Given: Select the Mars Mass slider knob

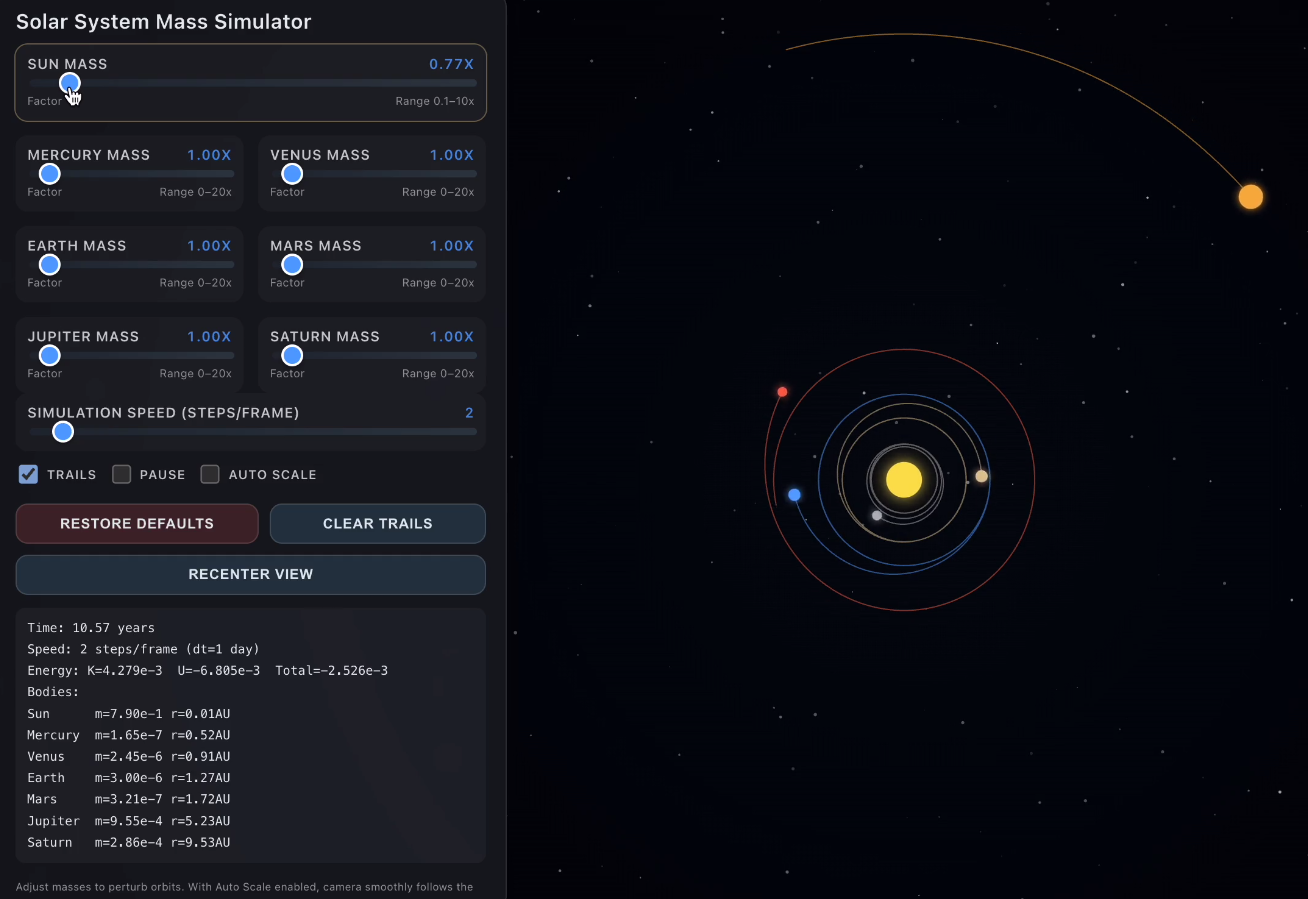Looking at the screenshot, I should 292,265.
